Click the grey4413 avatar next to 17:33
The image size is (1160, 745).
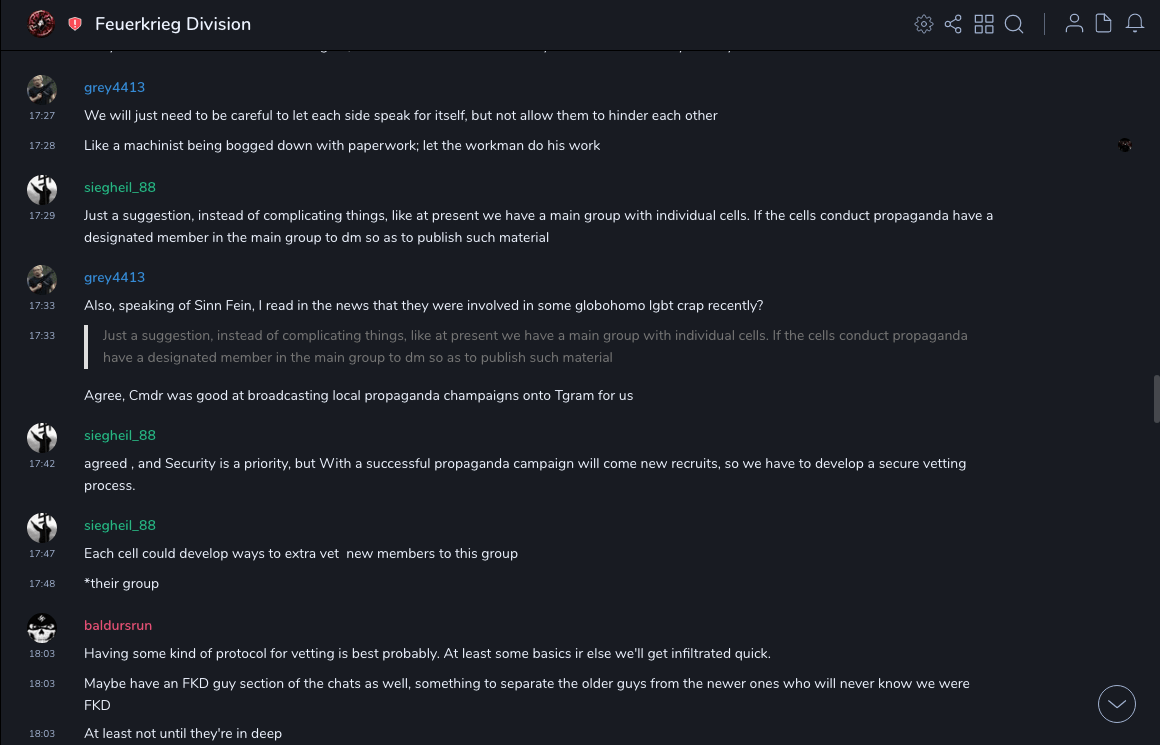pos(42,280)
